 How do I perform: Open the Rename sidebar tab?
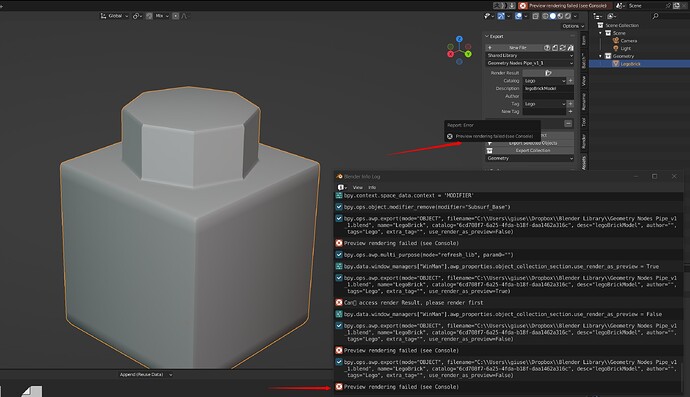[x=584, y=102]
